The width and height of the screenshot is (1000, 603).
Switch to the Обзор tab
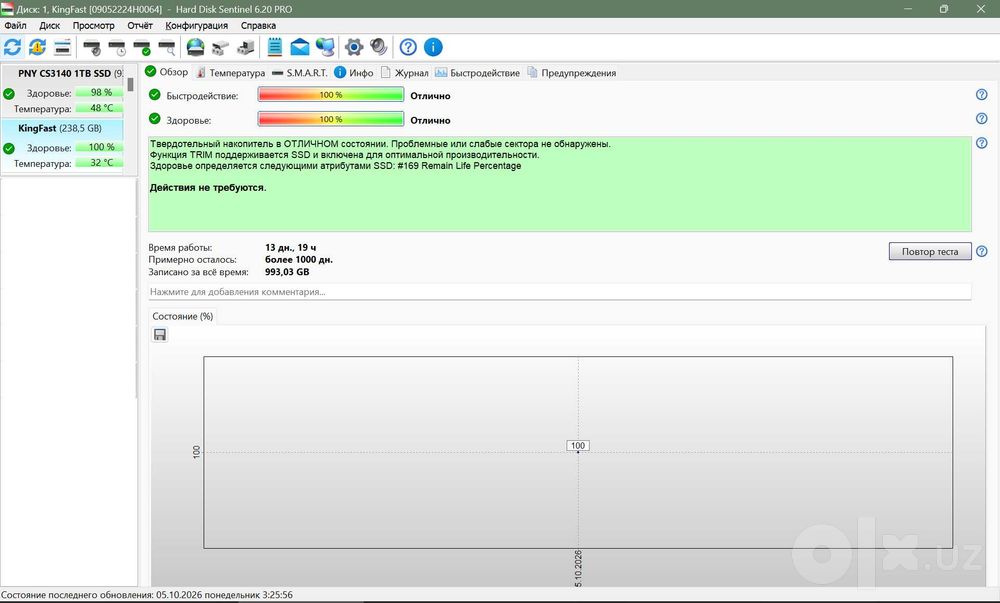167,72
